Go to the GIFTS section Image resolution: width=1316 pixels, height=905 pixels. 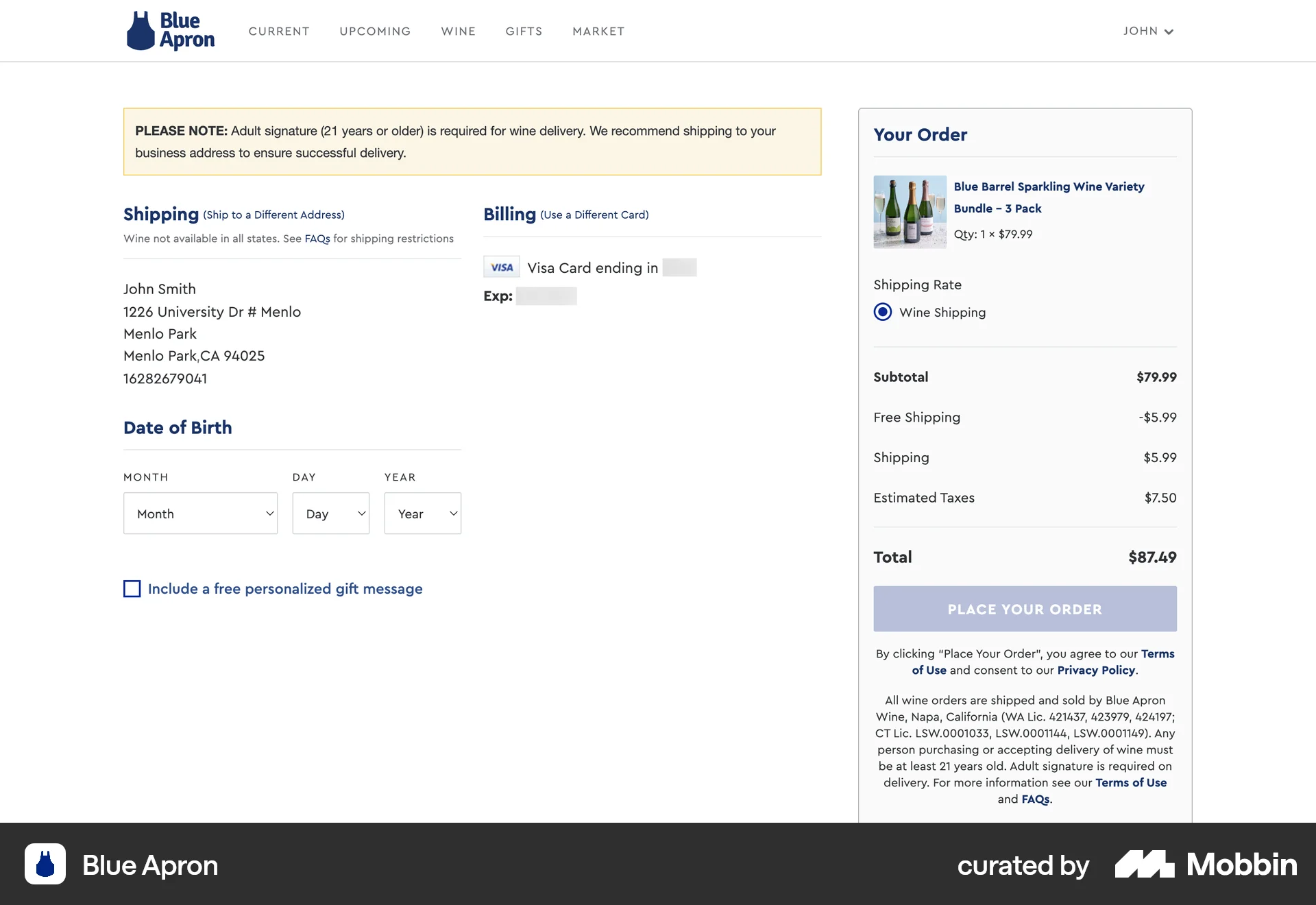pyautogui.click(x=524, y=31)
